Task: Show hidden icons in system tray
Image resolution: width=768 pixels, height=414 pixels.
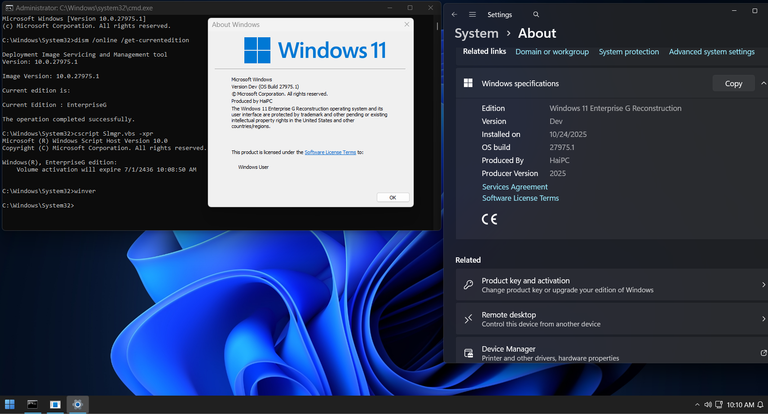Action: coord(697,405)
